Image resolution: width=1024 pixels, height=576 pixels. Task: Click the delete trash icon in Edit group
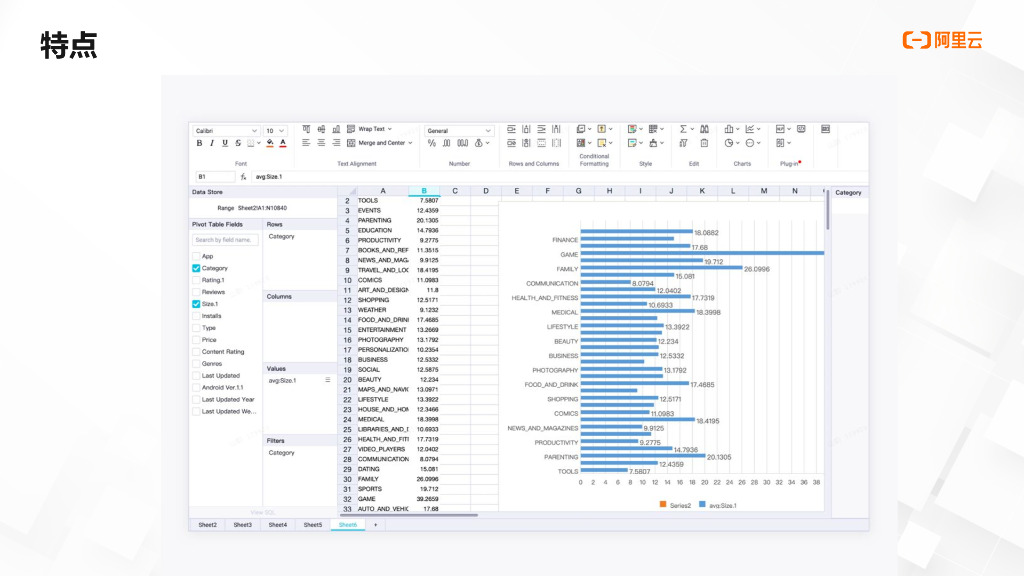click(x=704, y=143)
